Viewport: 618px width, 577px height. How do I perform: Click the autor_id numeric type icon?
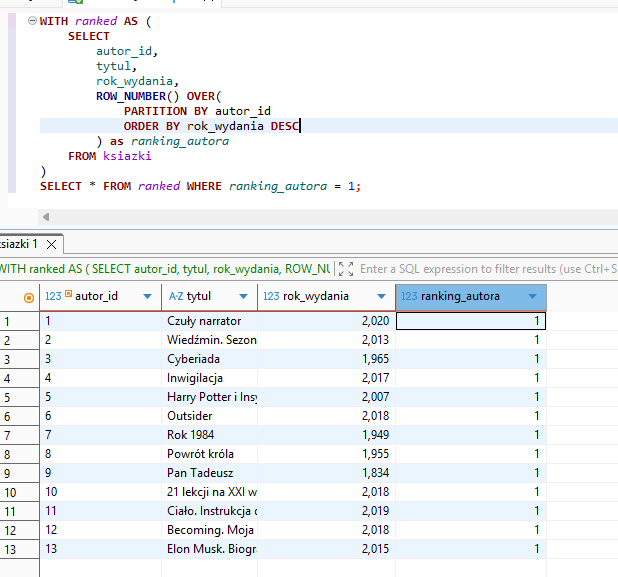click(x=53, y=297)
